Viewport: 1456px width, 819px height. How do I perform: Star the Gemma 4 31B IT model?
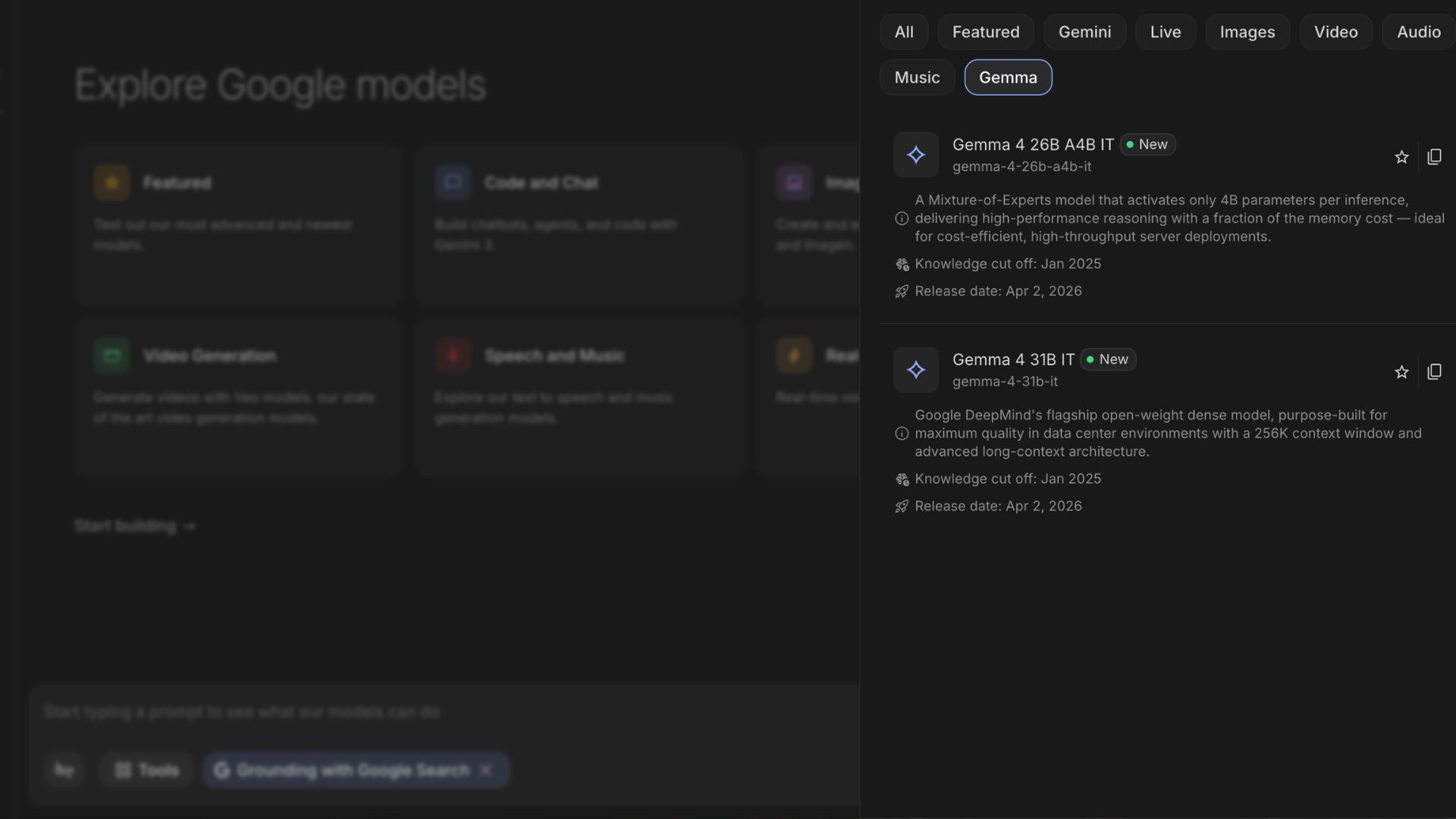pos(1401,372)
